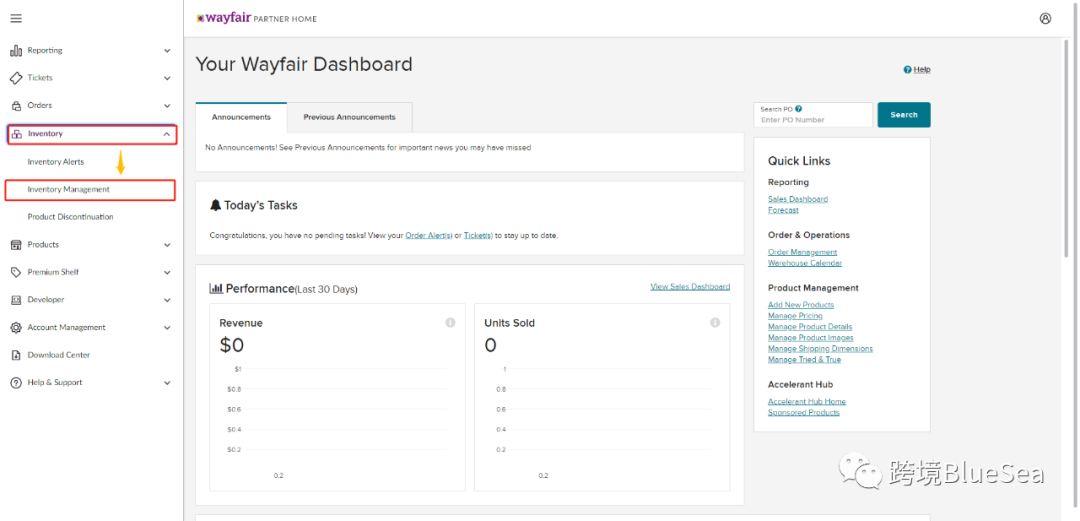Click the Revenue $0 value
The image size is (1080, 521).
(x=231, y=345)
